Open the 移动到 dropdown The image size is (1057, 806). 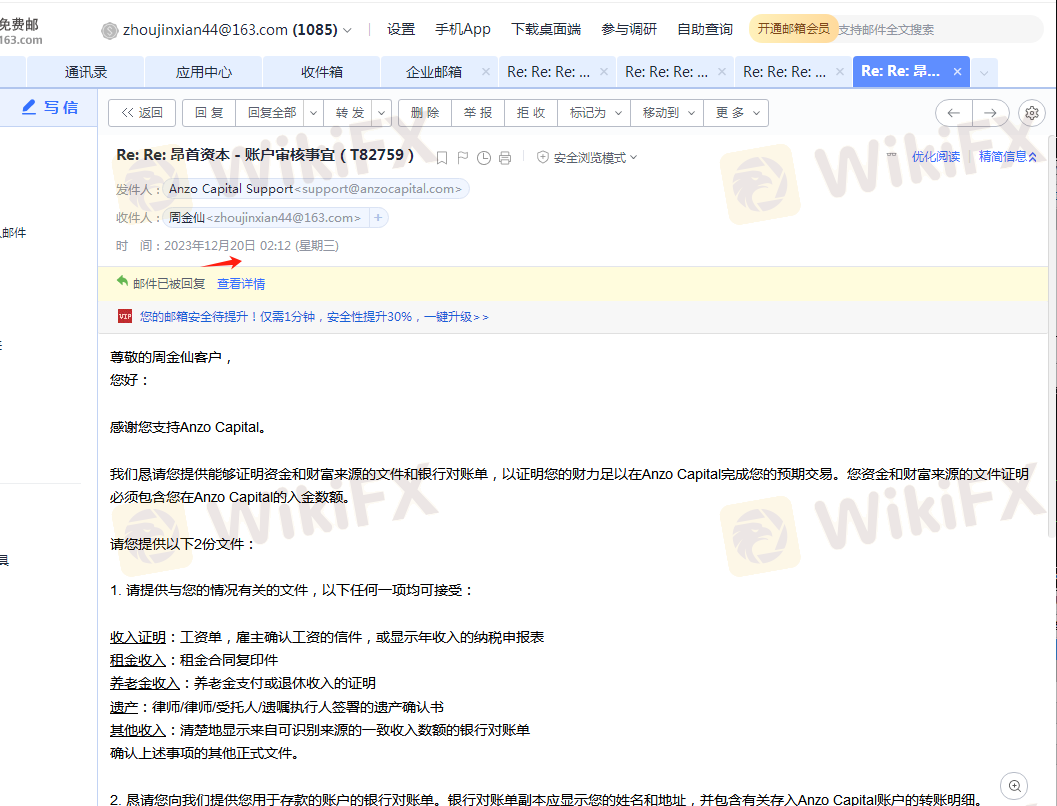(667, 113)
